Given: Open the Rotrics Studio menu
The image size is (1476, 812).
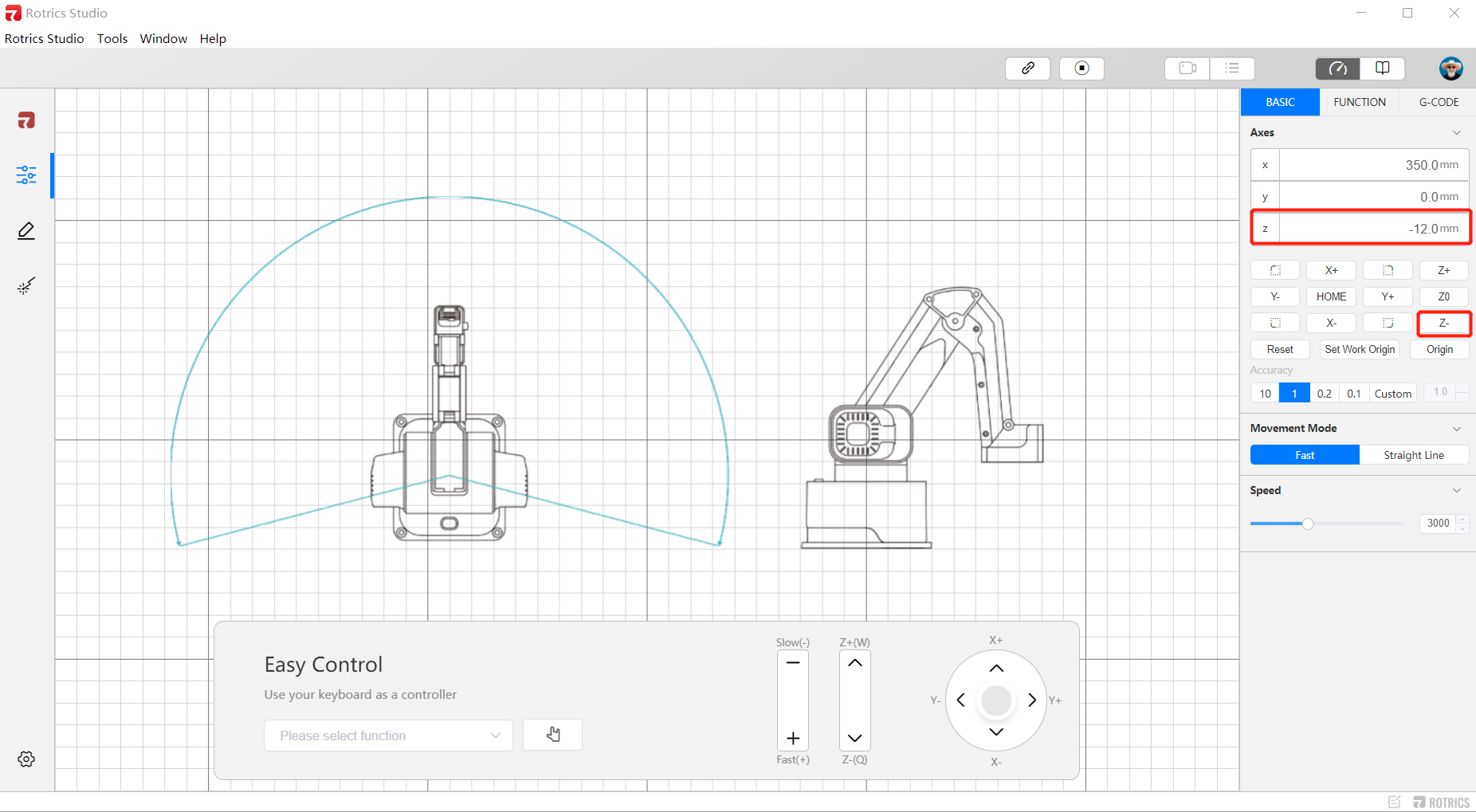Looking at the screenshot, I should [45, 38].
